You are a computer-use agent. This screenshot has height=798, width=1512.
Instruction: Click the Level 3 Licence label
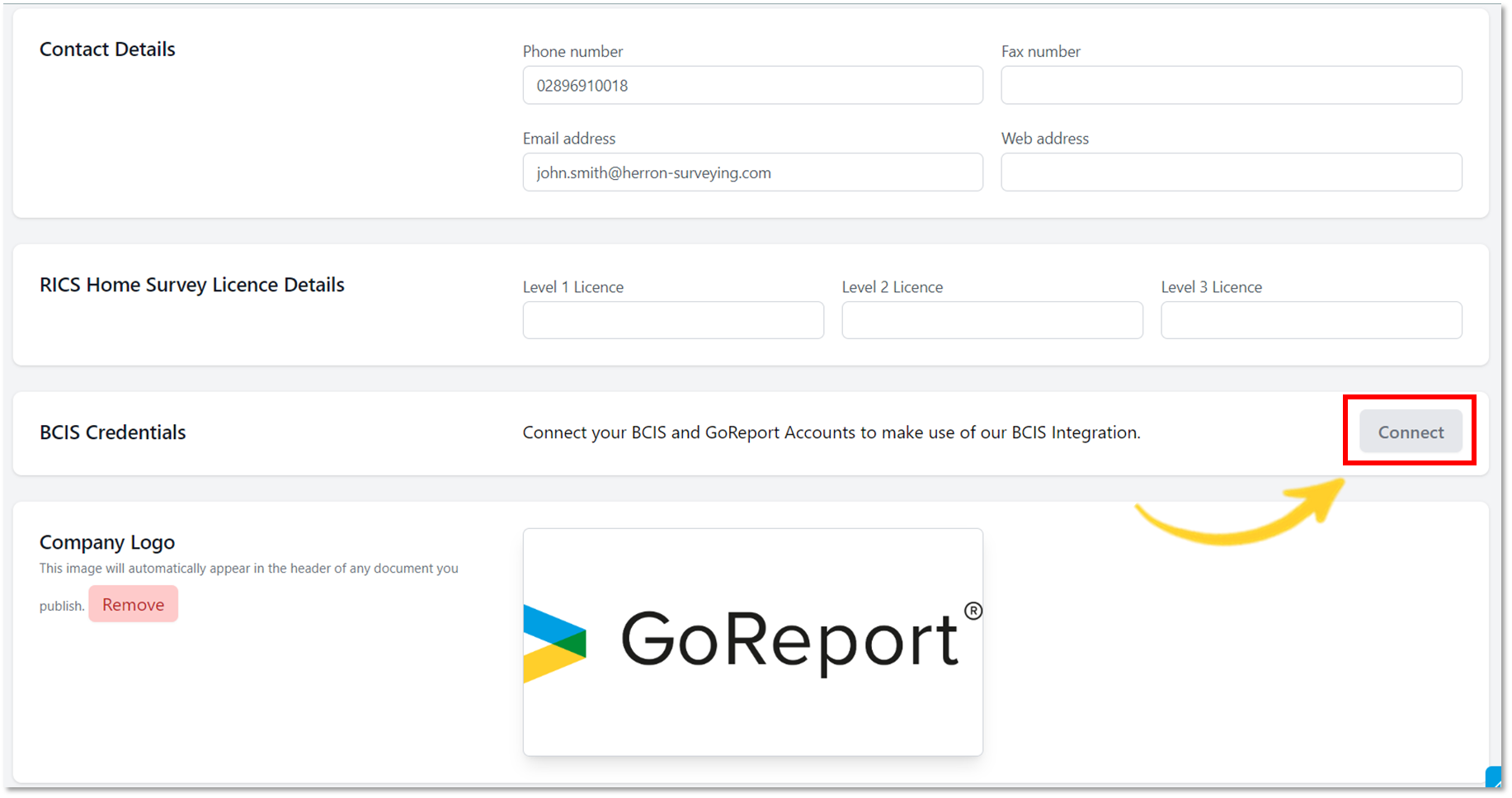1212,287
